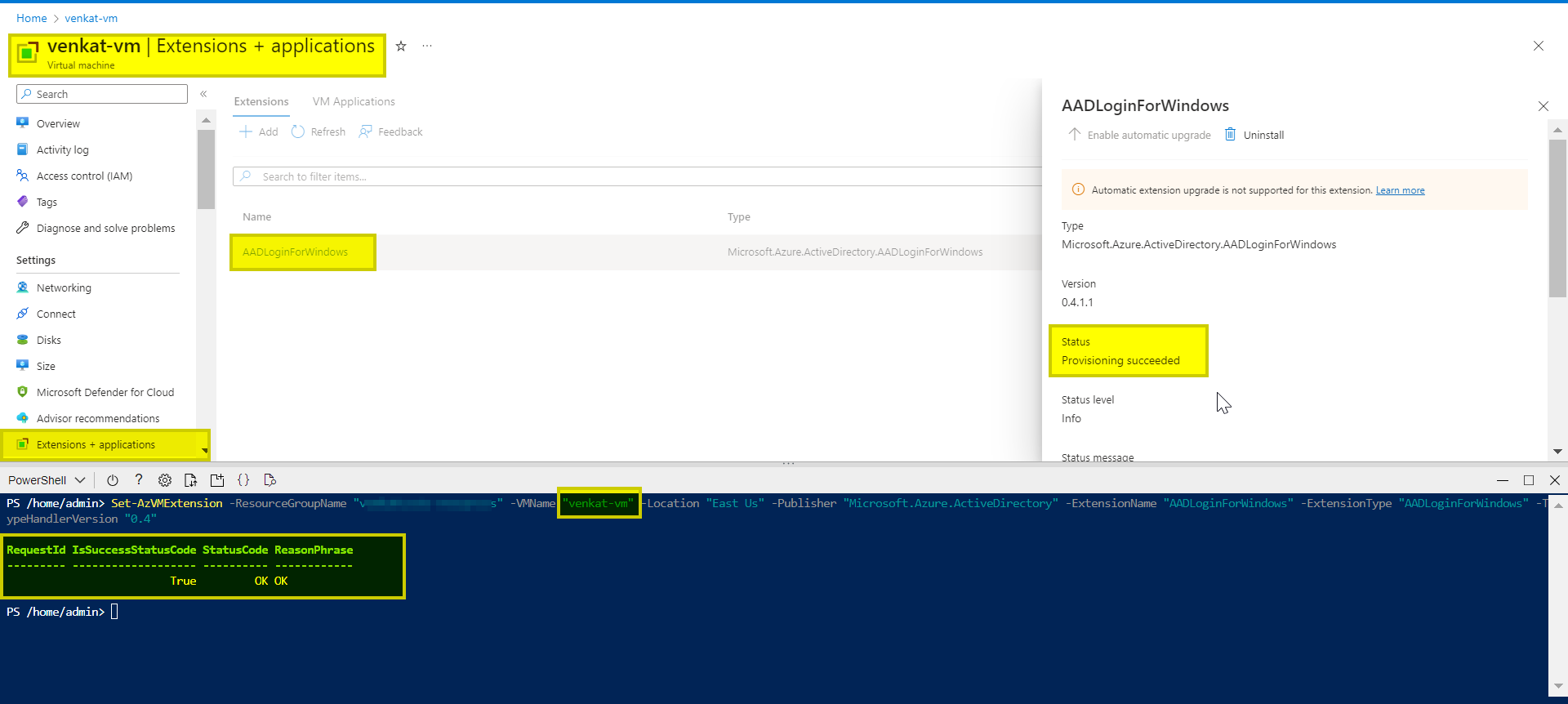Sort by the Type column header
Screen dimensions: 1568x704
coord(739,216)
